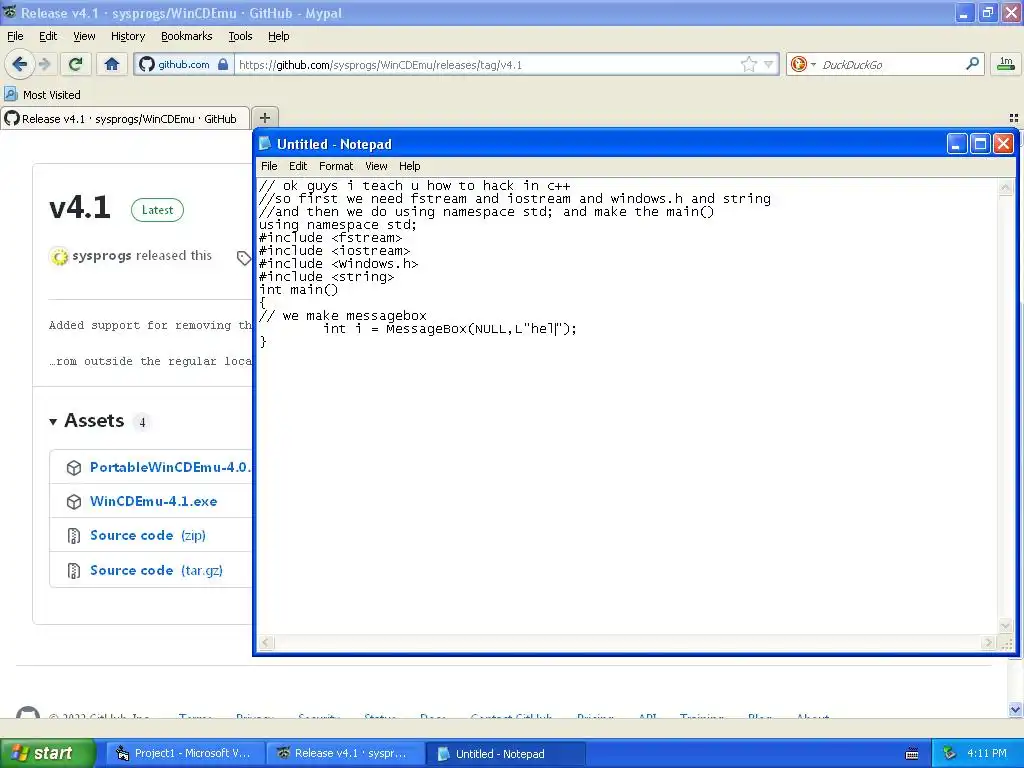Click the MessageBox code line in Notepad
1024x768 pixels.
[450, 328]
